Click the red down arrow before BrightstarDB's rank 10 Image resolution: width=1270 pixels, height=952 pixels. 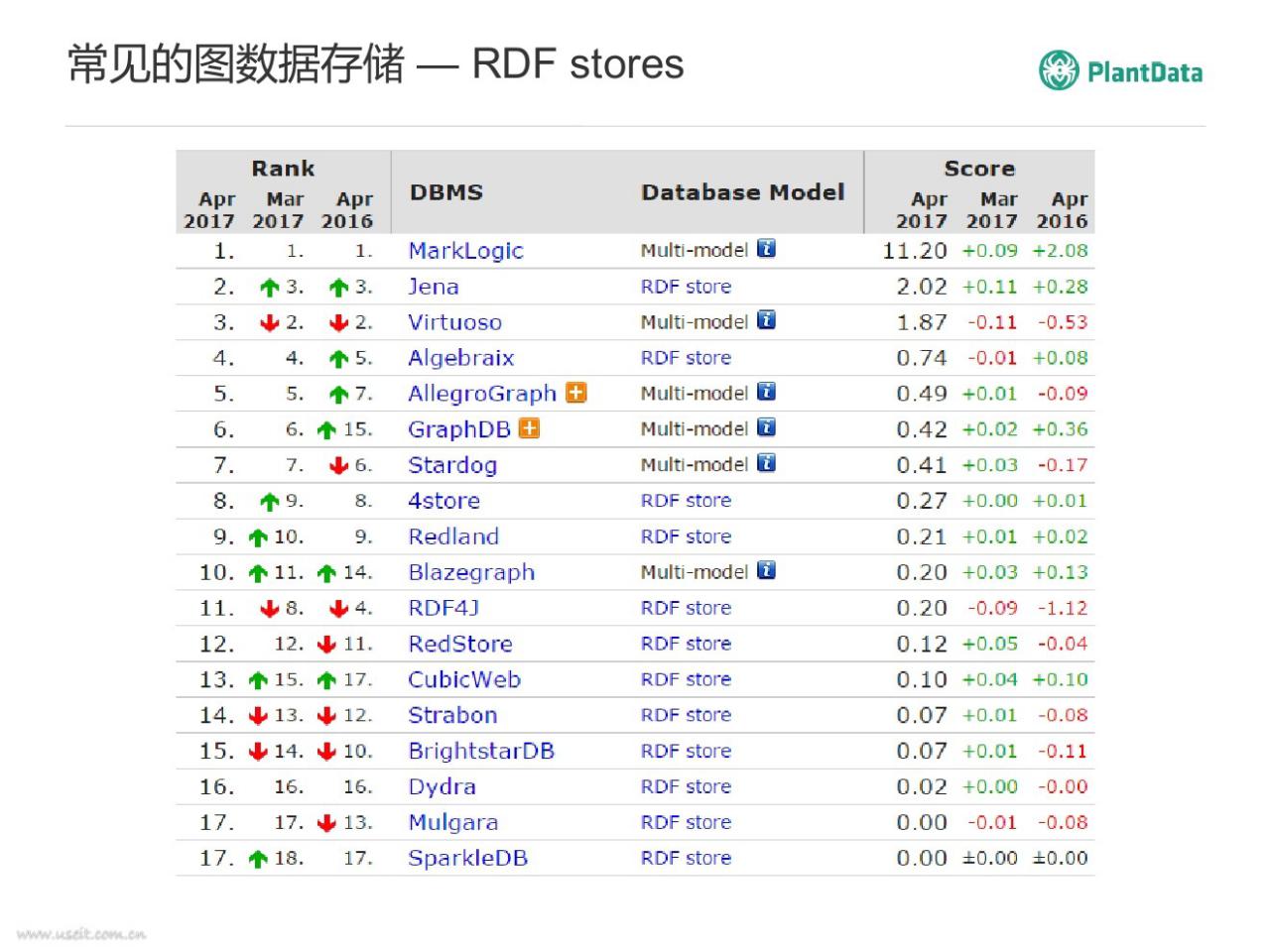tap(326, 752)
